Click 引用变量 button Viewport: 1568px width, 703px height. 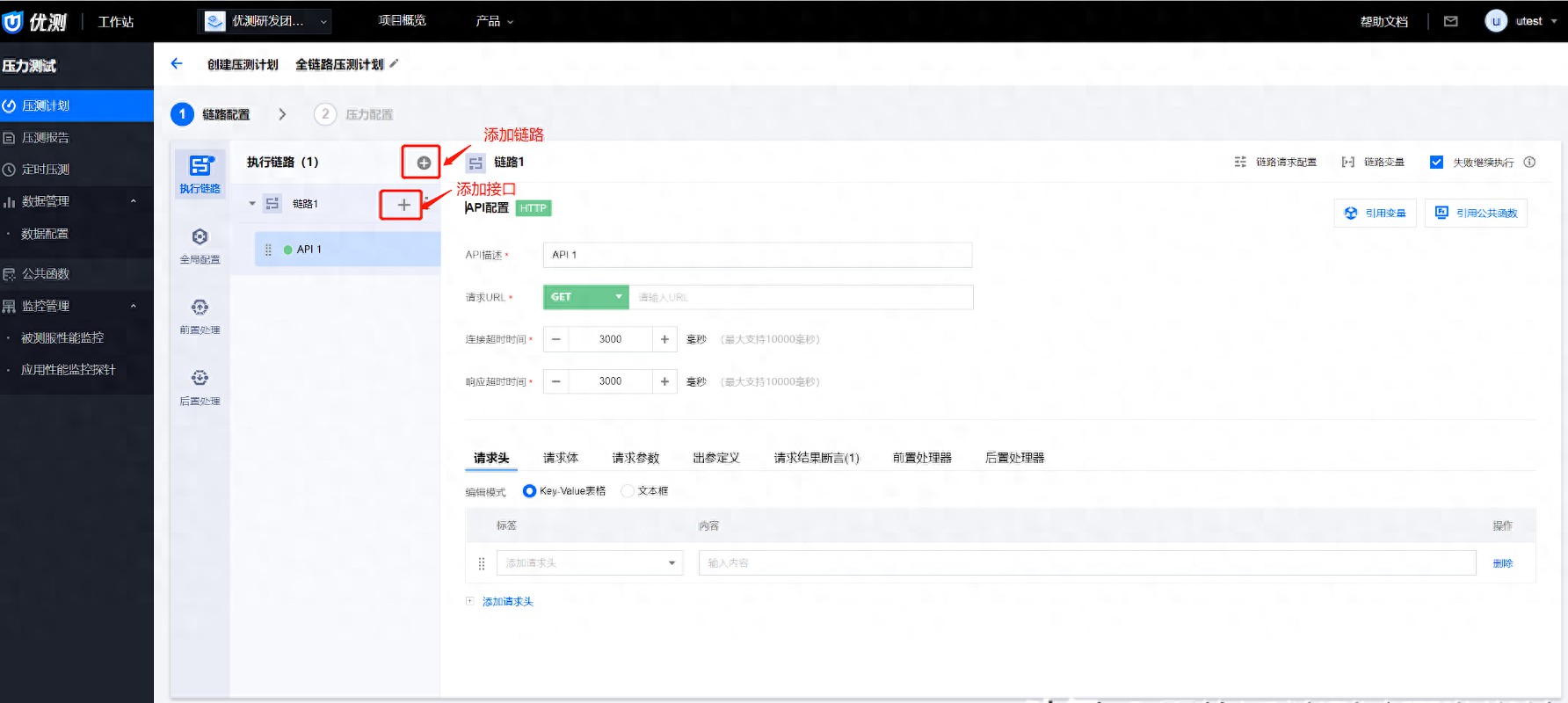pyautogui.click(x=1375, y=213)
